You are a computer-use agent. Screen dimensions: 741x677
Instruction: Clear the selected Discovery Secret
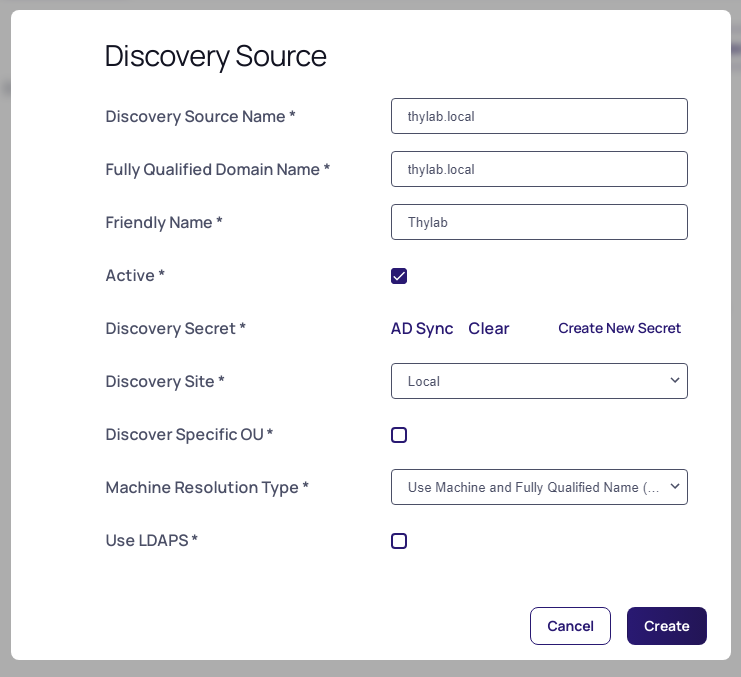(x=489, y=328)
